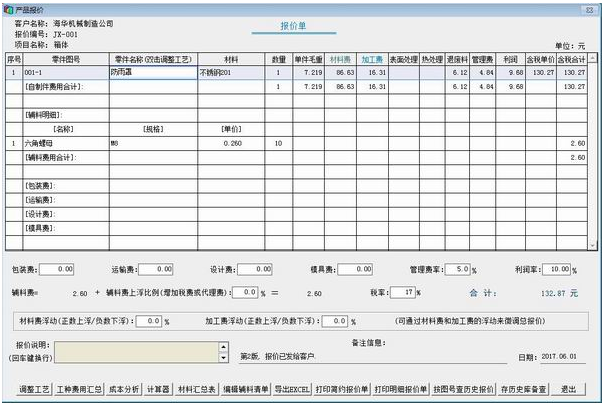
Task: Select the 六角螺母 accessory row
Action: pyautogui.click(x=296, y=143)
